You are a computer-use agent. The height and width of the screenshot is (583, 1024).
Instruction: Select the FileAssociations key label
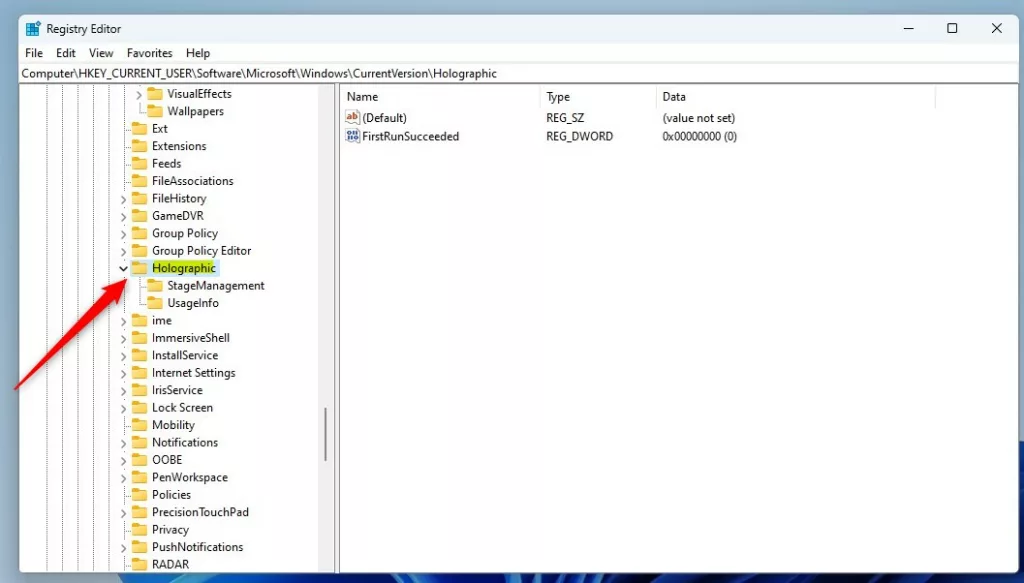(193, 181)
